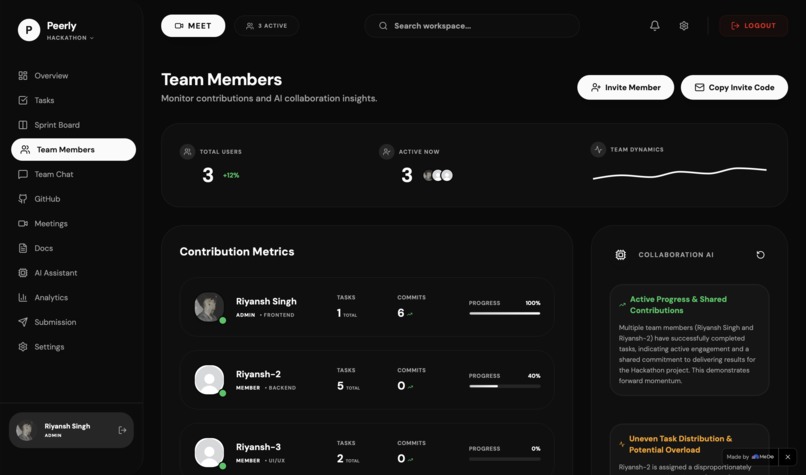Click Riyansh Singh's 100% progress bar
Screen dimensions: 806x475
(505, 313)
